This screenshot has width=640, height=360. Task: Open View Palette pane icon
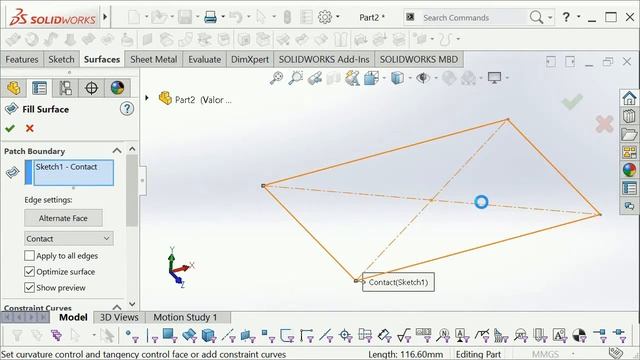point(629,152)
